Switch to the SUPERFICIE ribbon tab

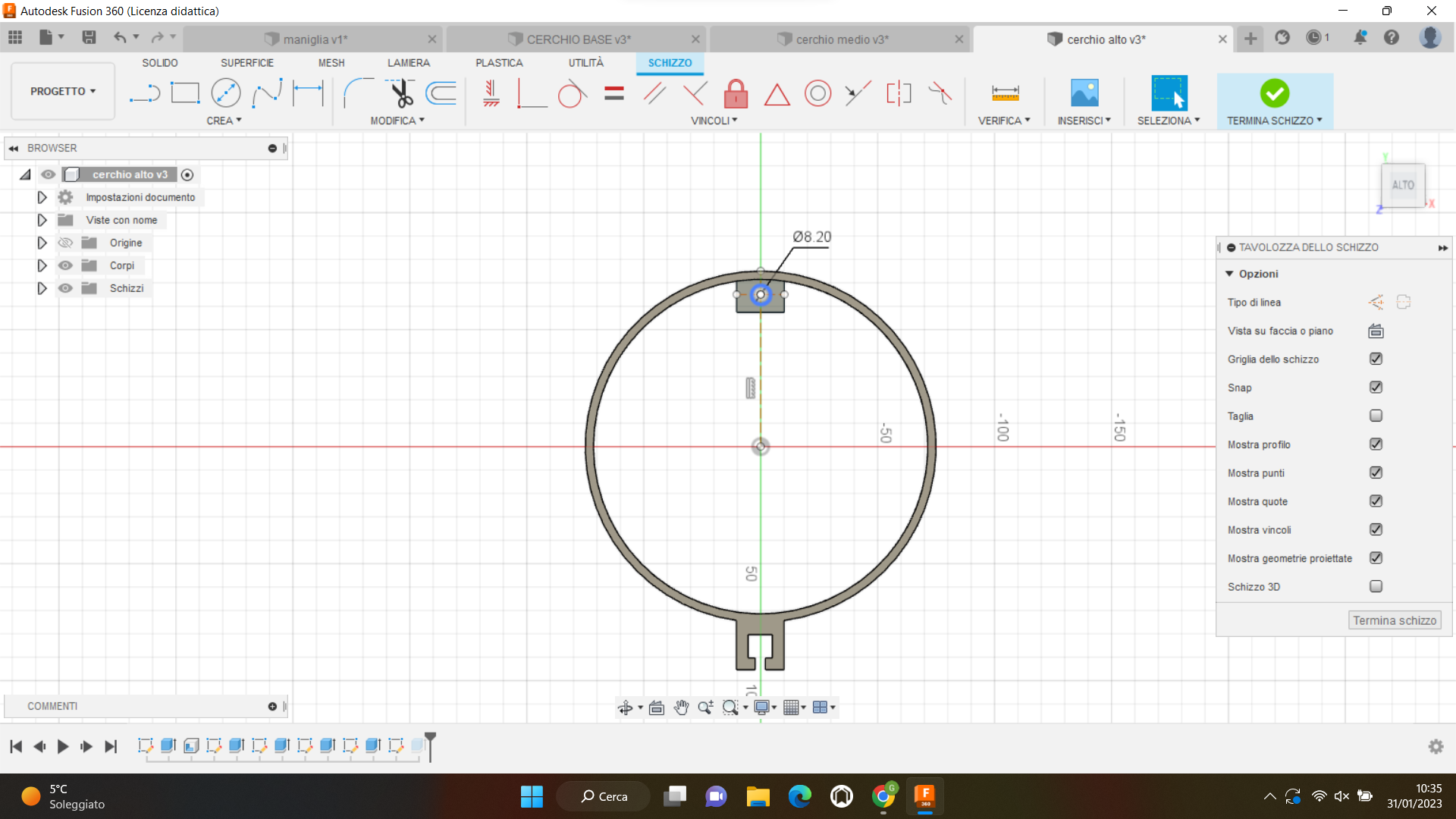coord(246,63)
